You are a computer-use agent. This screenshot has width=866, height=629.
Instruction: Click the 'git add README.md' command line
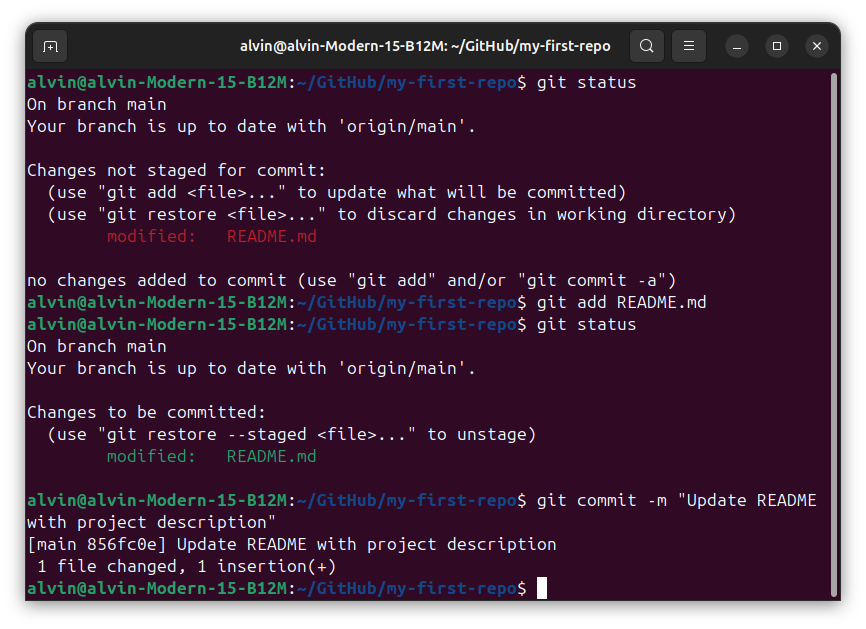pyautogui.click(x=618, y=302)
